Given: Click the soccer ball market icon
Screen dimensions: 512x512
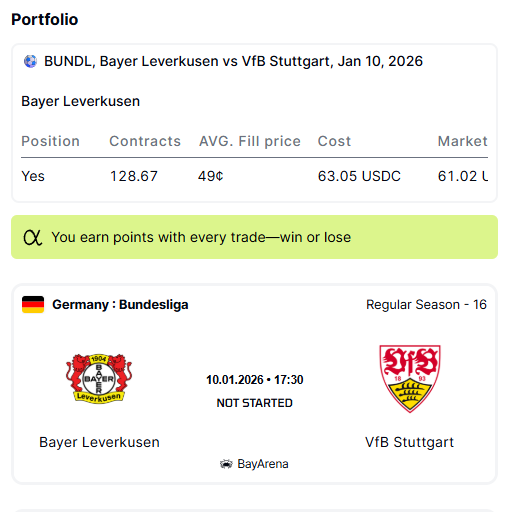Looking at the screenshot, I should click(x=30, y=61).
